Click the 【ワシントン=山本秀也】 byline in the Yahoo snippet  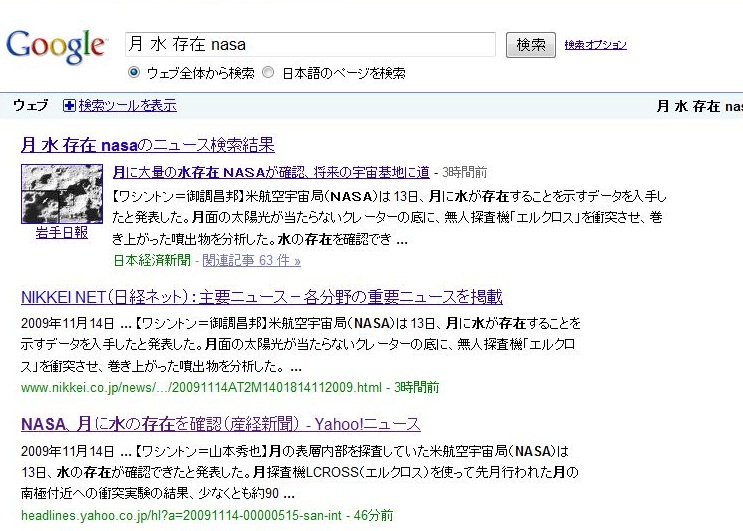click(x=201, y=451)
